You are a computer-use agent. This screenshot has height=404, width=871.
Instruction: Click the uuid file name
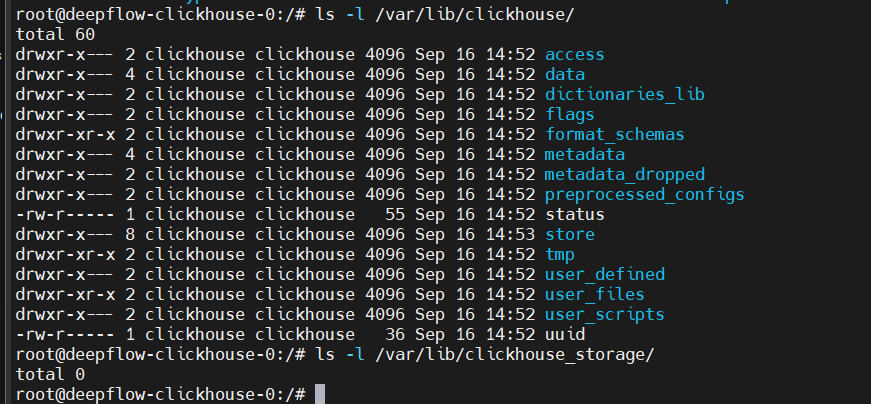click(564, 334)
